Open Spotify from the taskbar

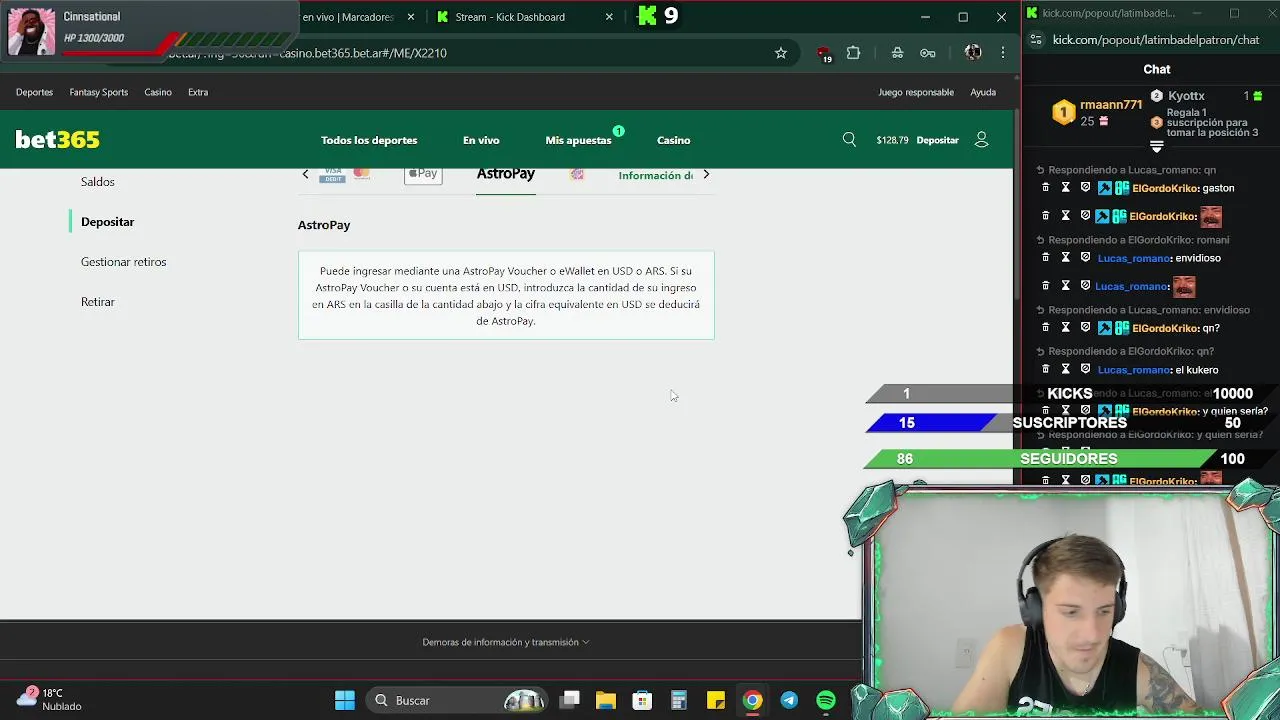tap(826, 700)
